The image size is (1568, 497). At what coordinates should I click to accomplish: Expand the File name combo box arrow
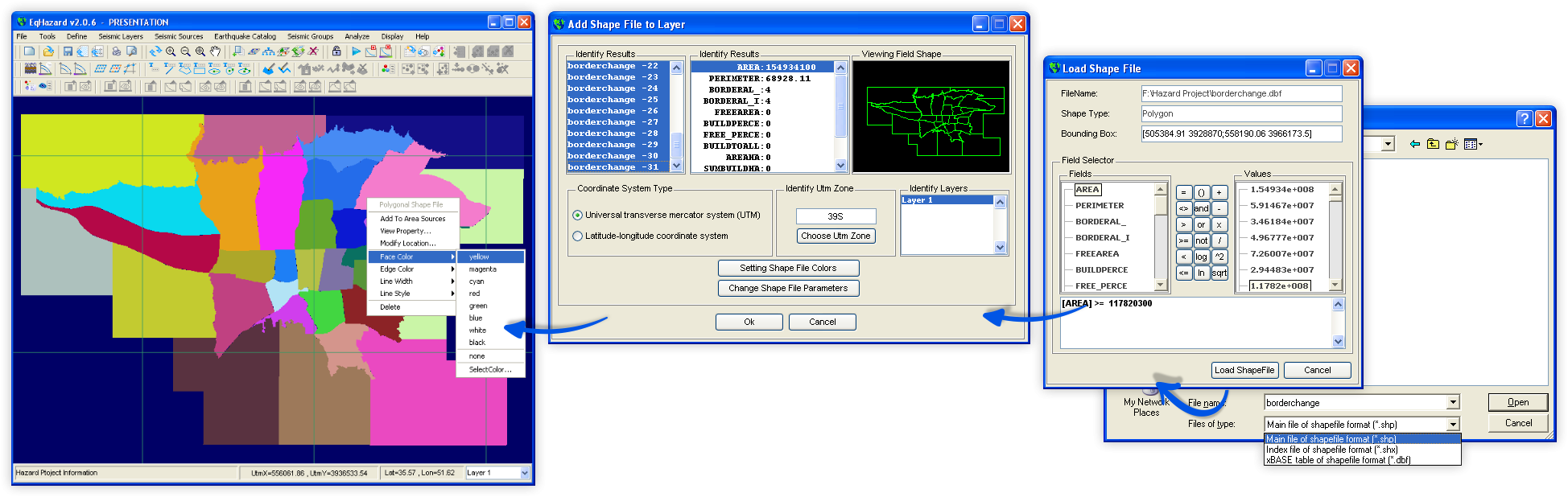click(x=1453, y=403)
